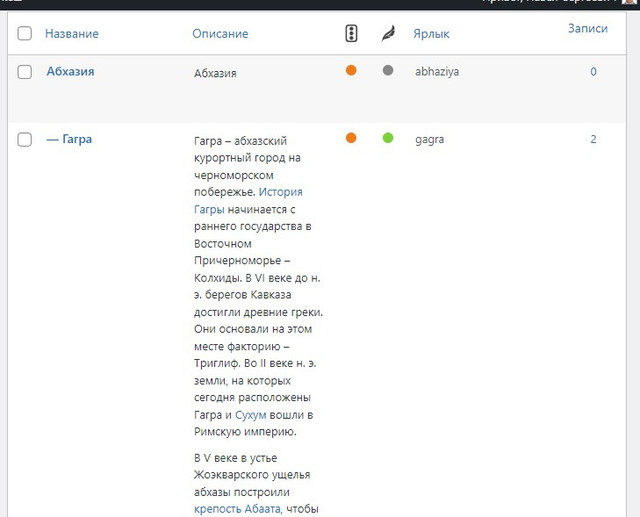The image size is (640, 517).
Task: Click green readability dot for Гагра
Action: pos(388,138)
